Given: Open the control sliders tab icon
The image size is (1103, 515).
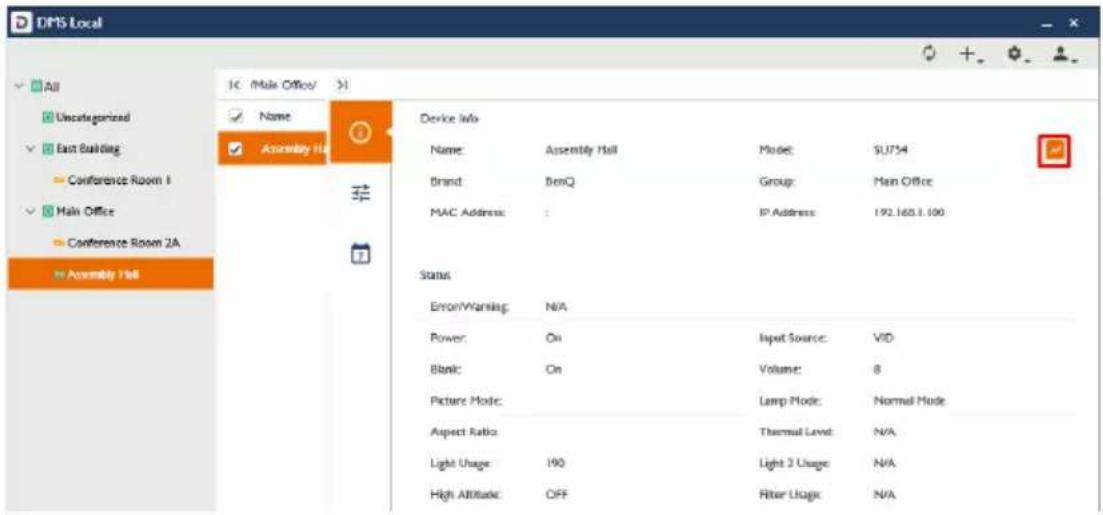Looking at the screenshot, I should 360,193.
